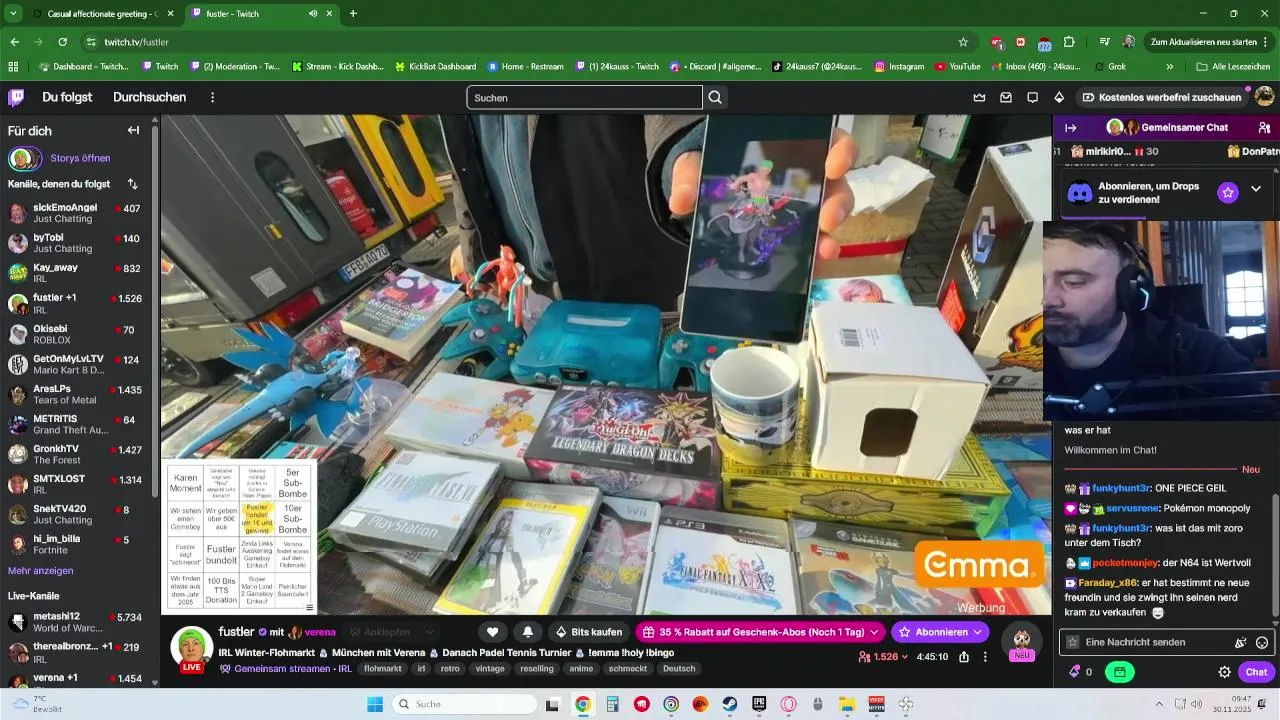The width and height of the screenshot is (1280, 720).
Task: Open the Abonnieren dropdown button
Action: pyautogui.click(x=940, y=632)
